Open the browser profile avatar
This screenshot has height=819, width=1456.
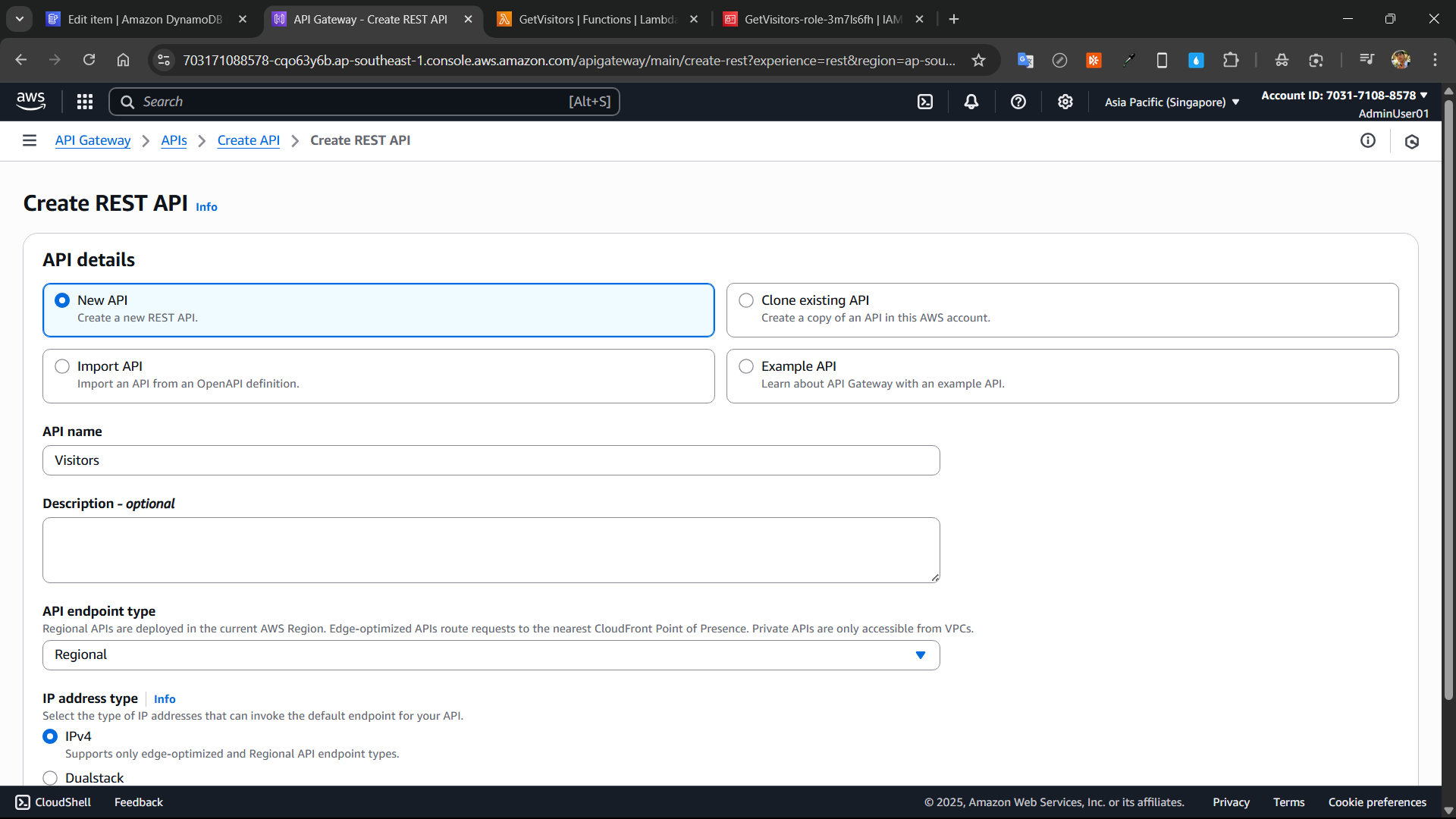pos(1401,60)
